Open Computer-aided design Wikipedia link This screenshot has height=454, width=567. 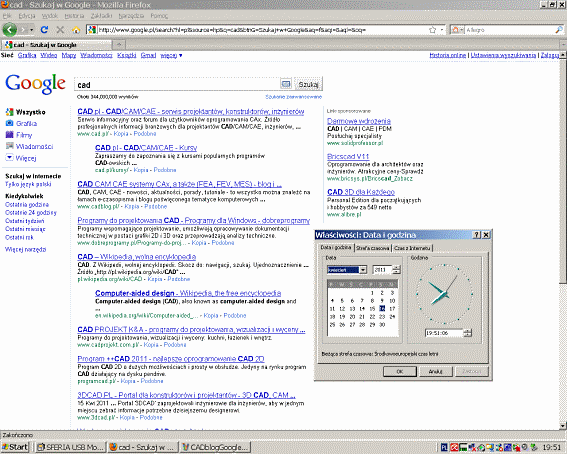pyautogui.click(x=188, y=293)
